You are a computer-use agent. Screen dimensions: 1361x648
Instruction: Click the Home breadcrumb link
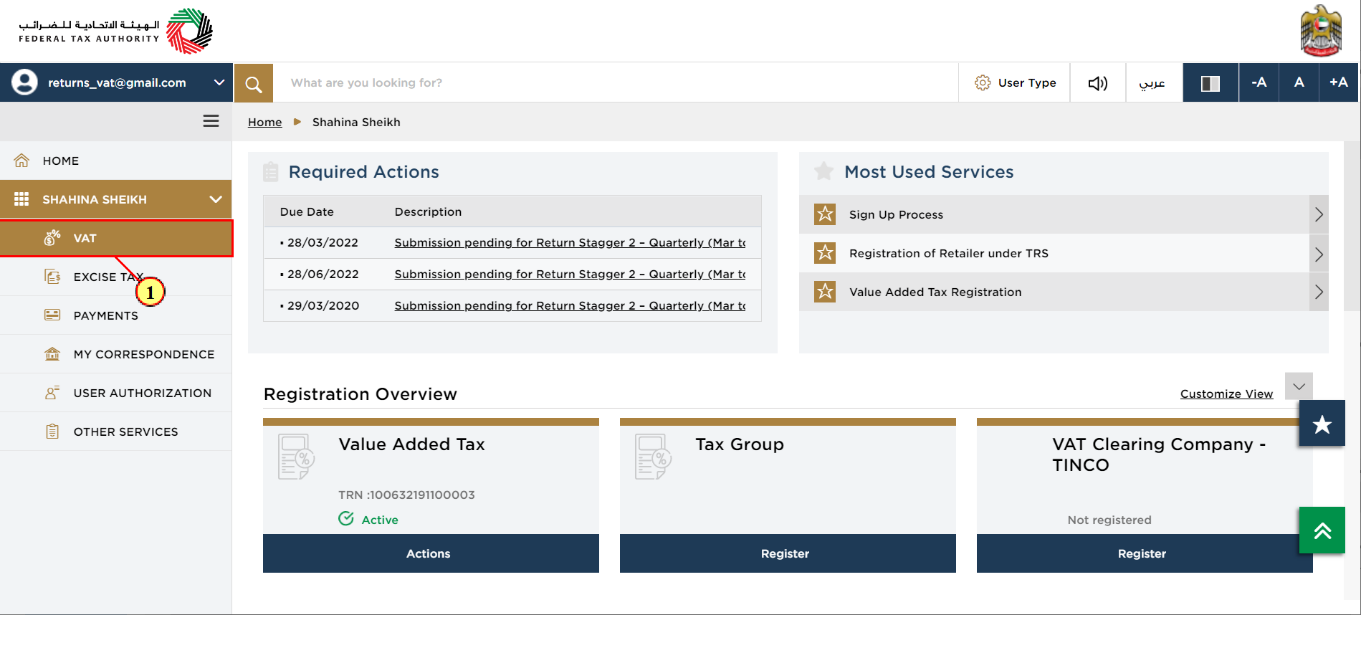[265, 122]
